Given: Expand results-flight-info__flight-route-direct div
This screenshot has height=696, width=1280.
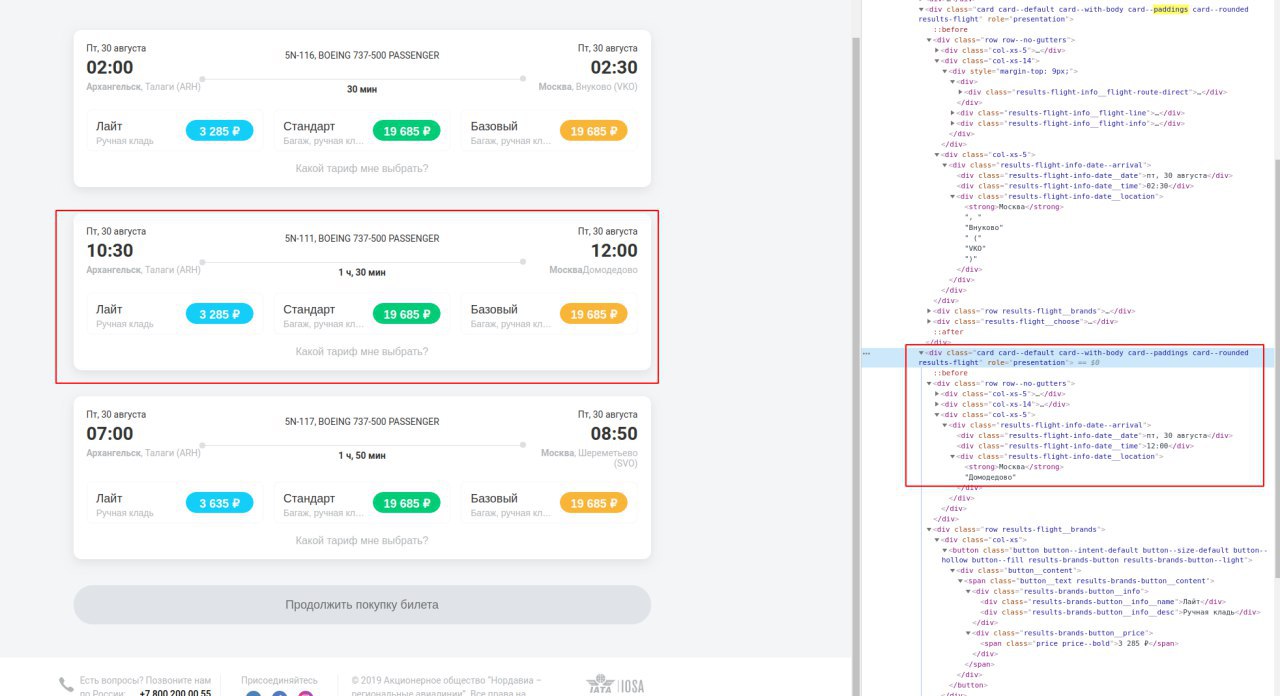Looking at the screenshot, I should point(961,92).
